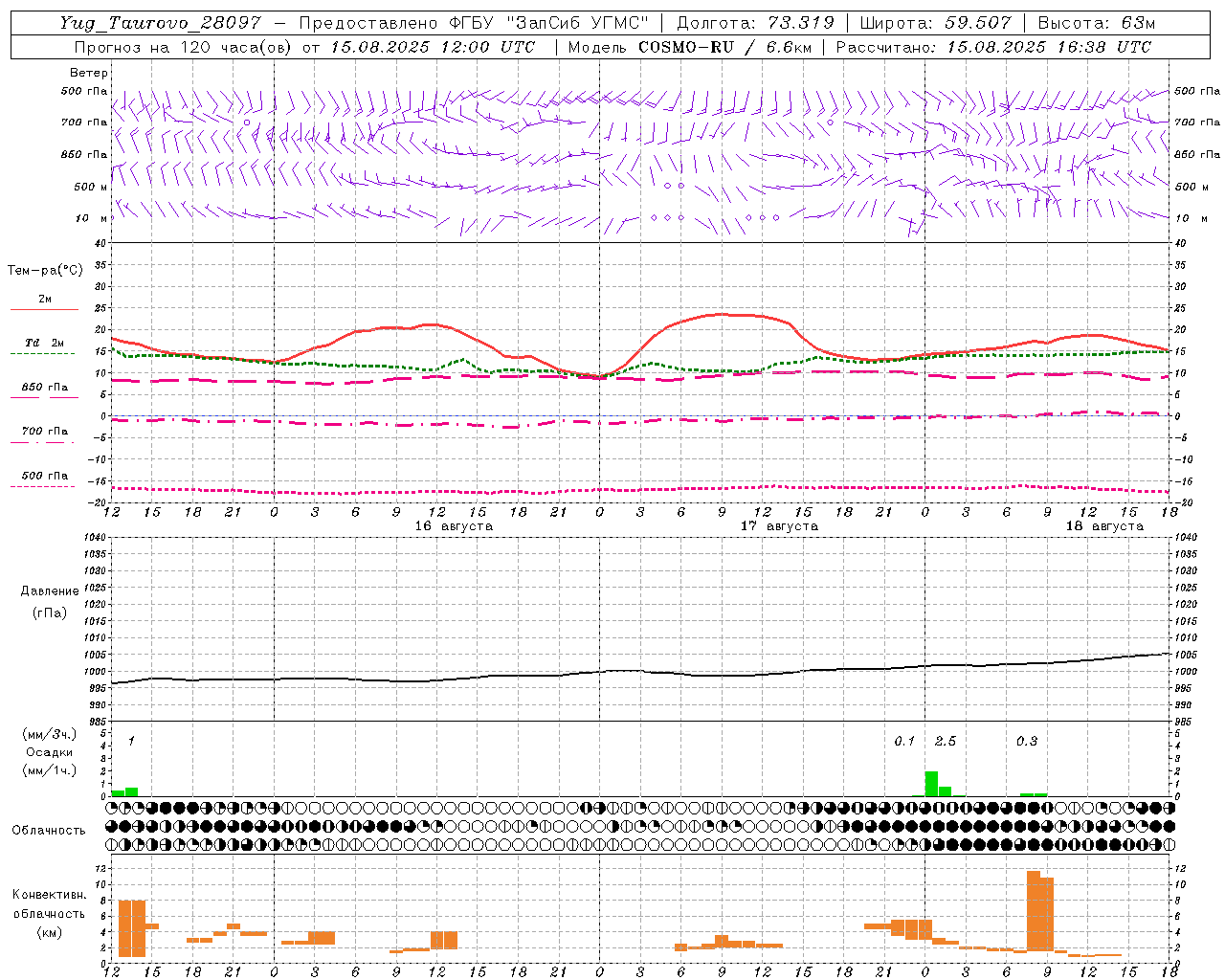Click the Облачность row label

coord(49,831)
